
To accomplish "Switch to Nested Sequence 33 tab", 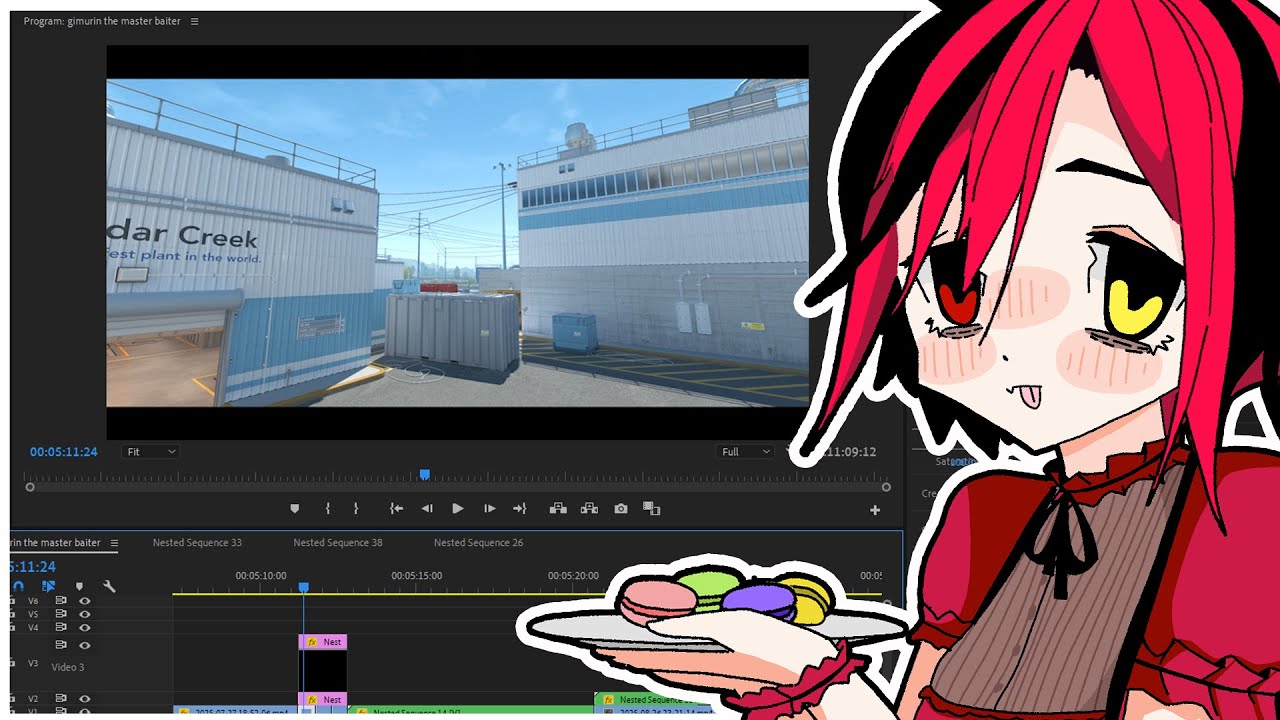I will 197,543.
